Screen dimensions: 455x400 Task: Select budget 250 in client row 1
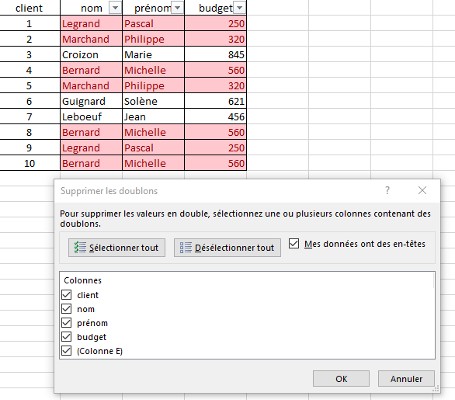point(215,23)
